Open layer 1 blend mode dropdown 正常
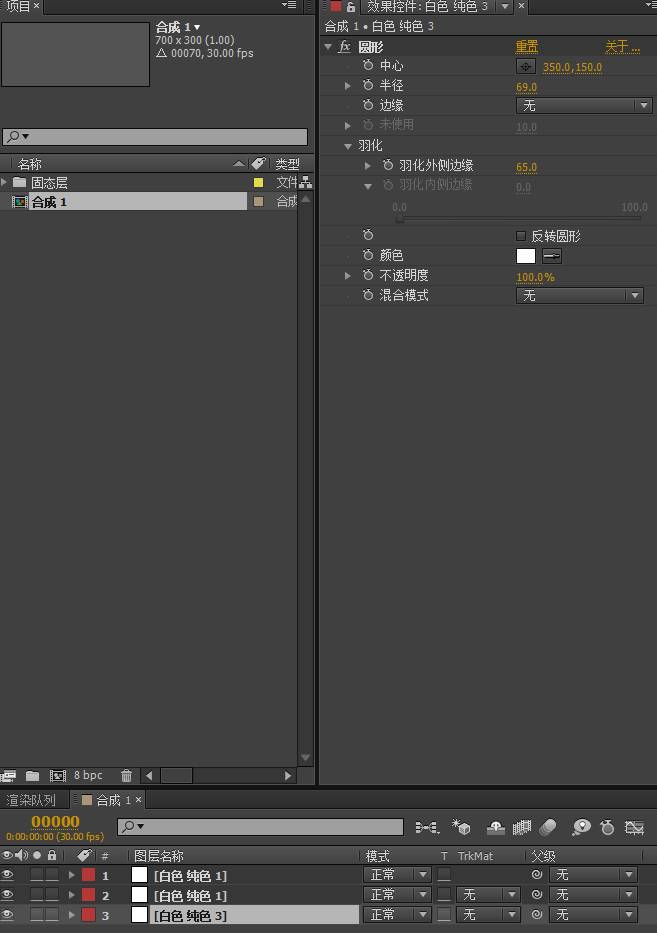The height and width of the screenshot is (933, 657). point(397,874)
